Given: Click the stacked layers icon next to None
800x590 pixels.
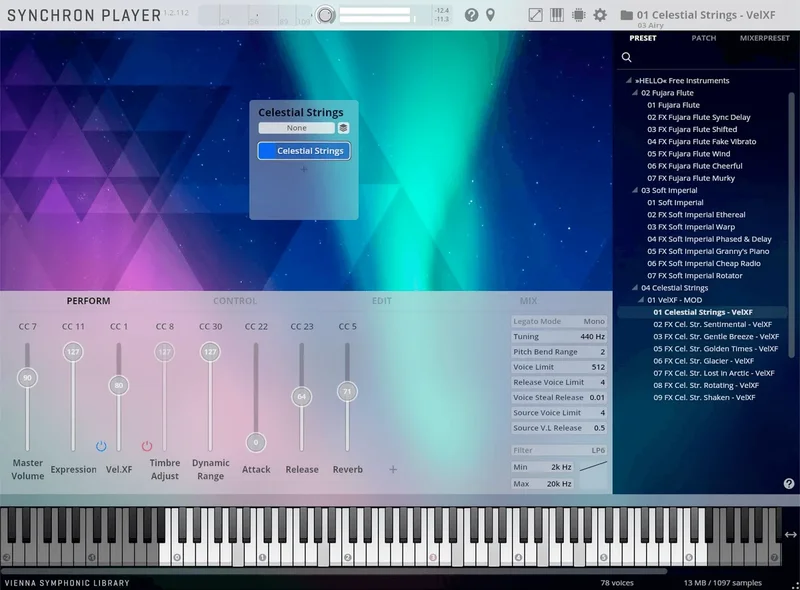Looking at the screenshot, I should tap(343, 128).
